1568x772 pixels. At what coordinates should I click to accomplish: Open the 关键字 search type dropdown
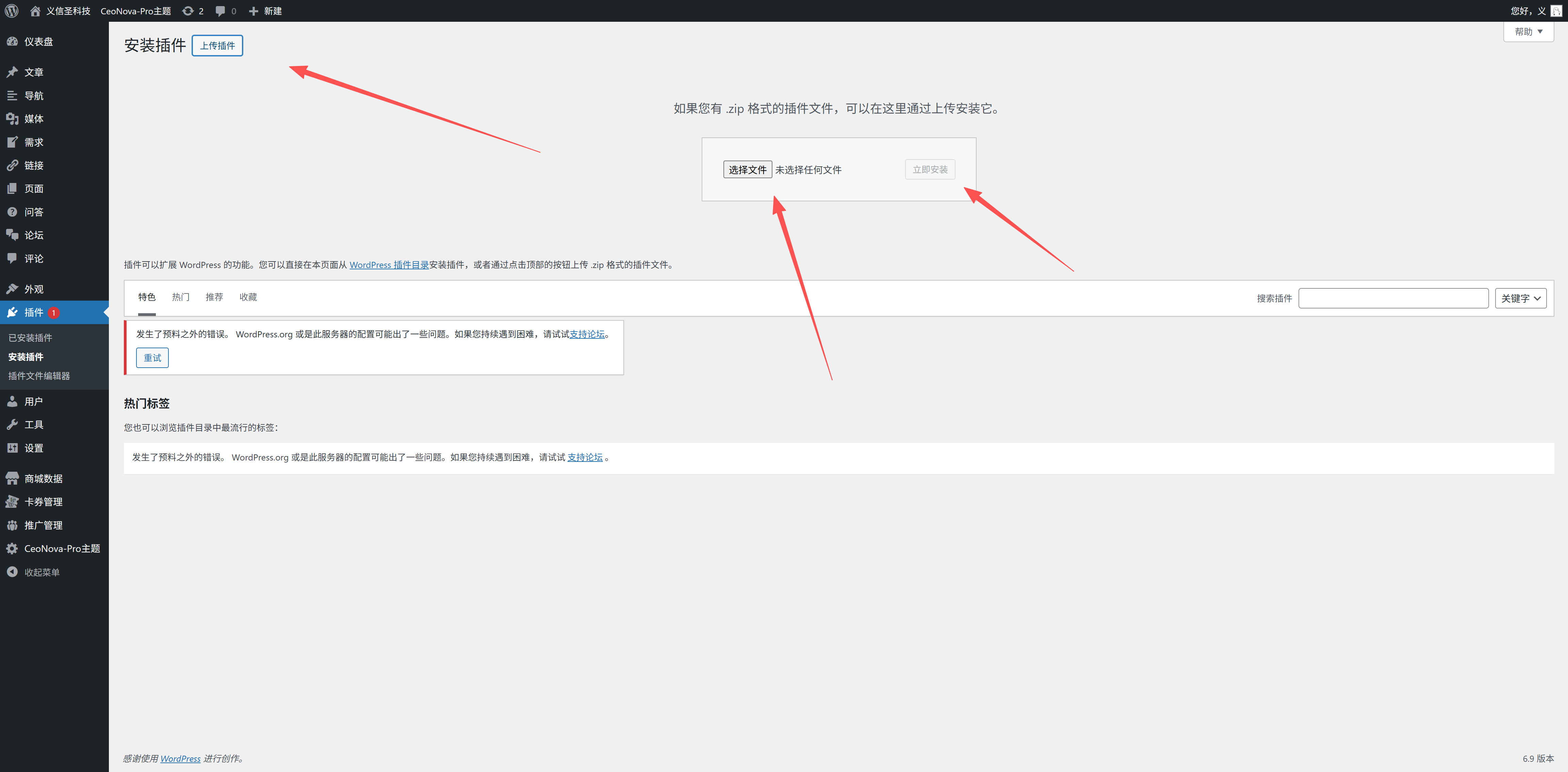[1520, 298]
